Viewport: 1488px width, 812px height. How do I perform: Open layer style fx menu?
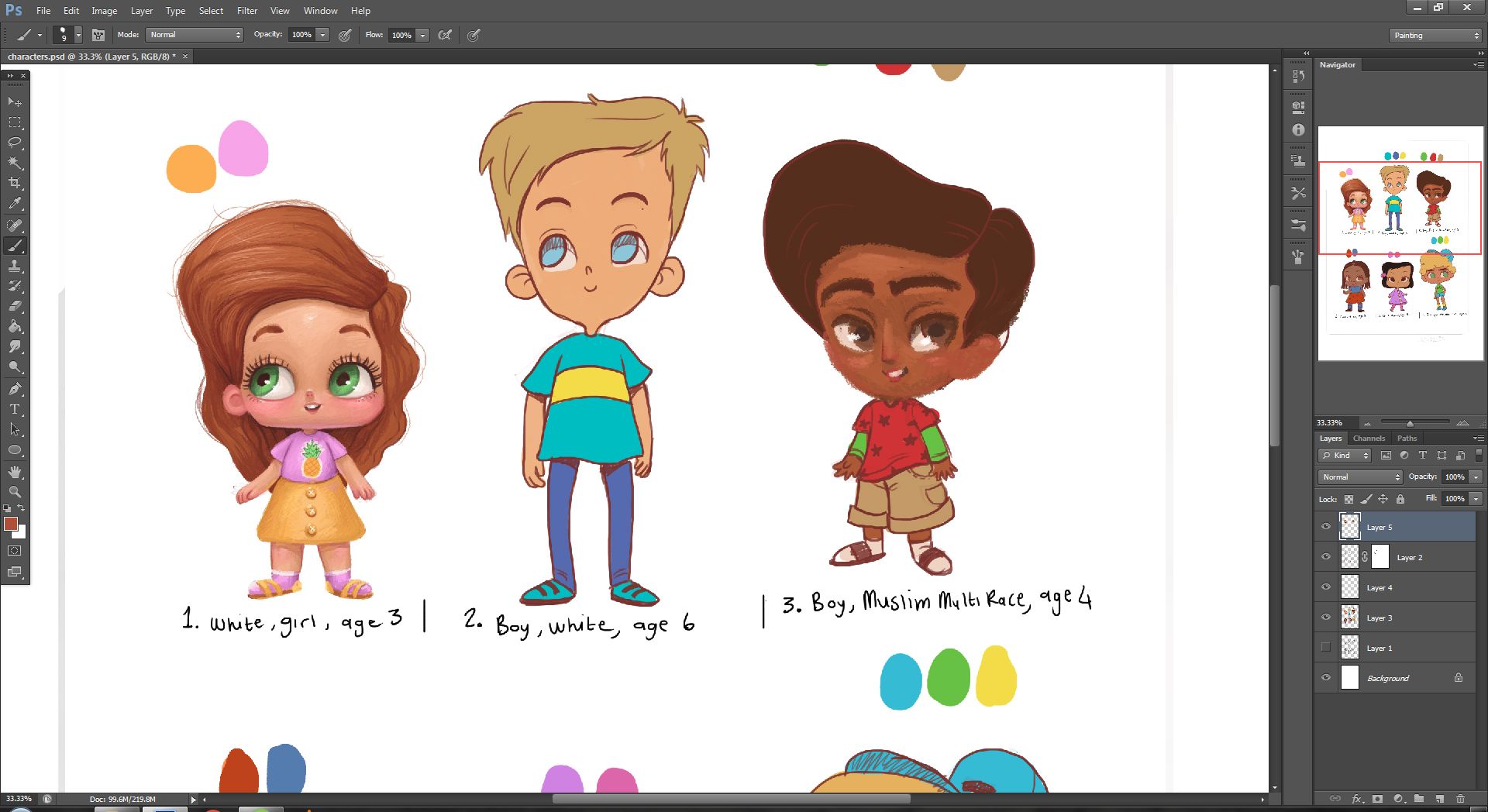[1357, 798]
